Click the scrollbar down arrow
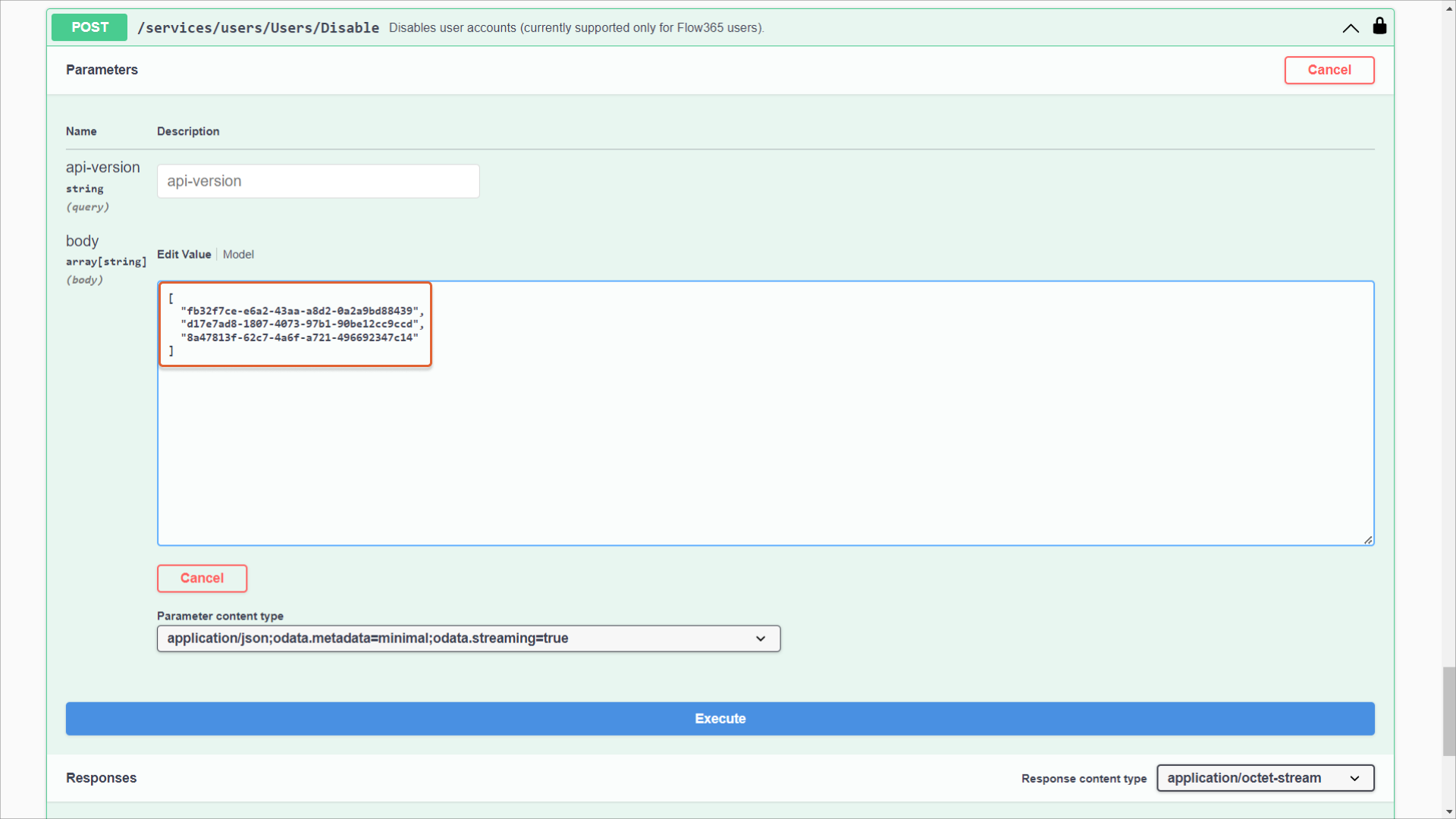Image resolution: width=1456 pixels, height=819 pixels. coord(1448,812)
